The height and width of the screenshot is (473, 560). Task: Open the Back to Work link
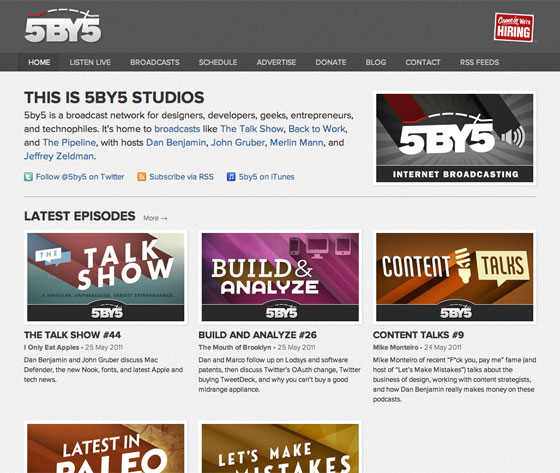(x=317, y=129)
